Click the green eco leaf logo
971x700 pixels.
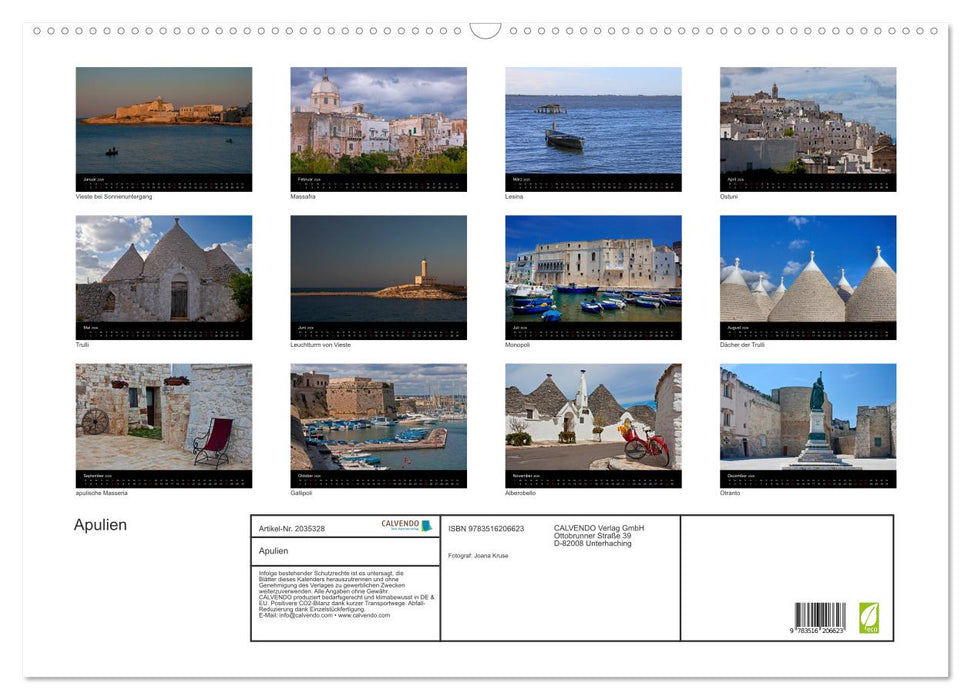coord(869,617)
